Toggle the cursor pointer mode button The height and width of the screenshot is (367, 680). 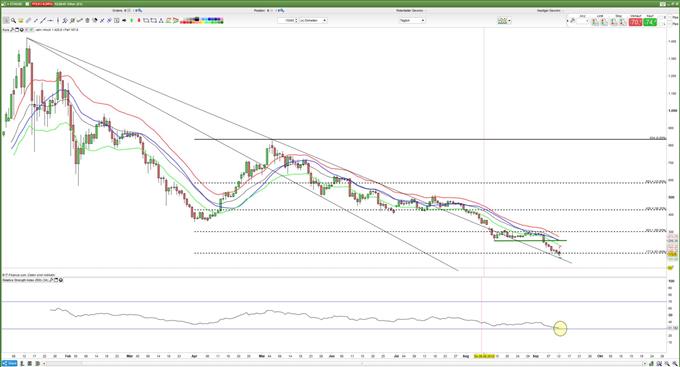(6, 20)
